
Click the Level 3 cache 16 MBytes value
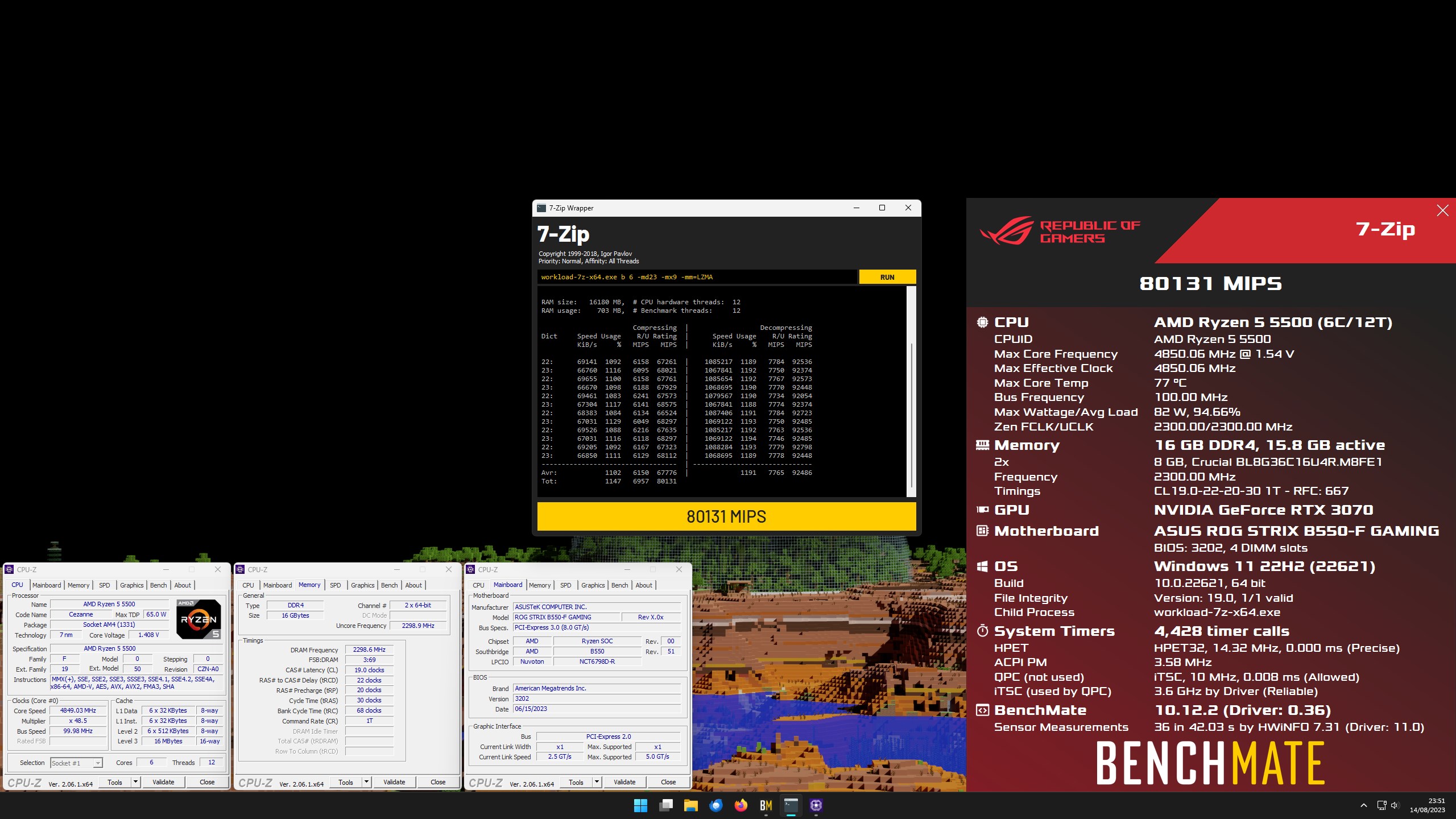169,742
